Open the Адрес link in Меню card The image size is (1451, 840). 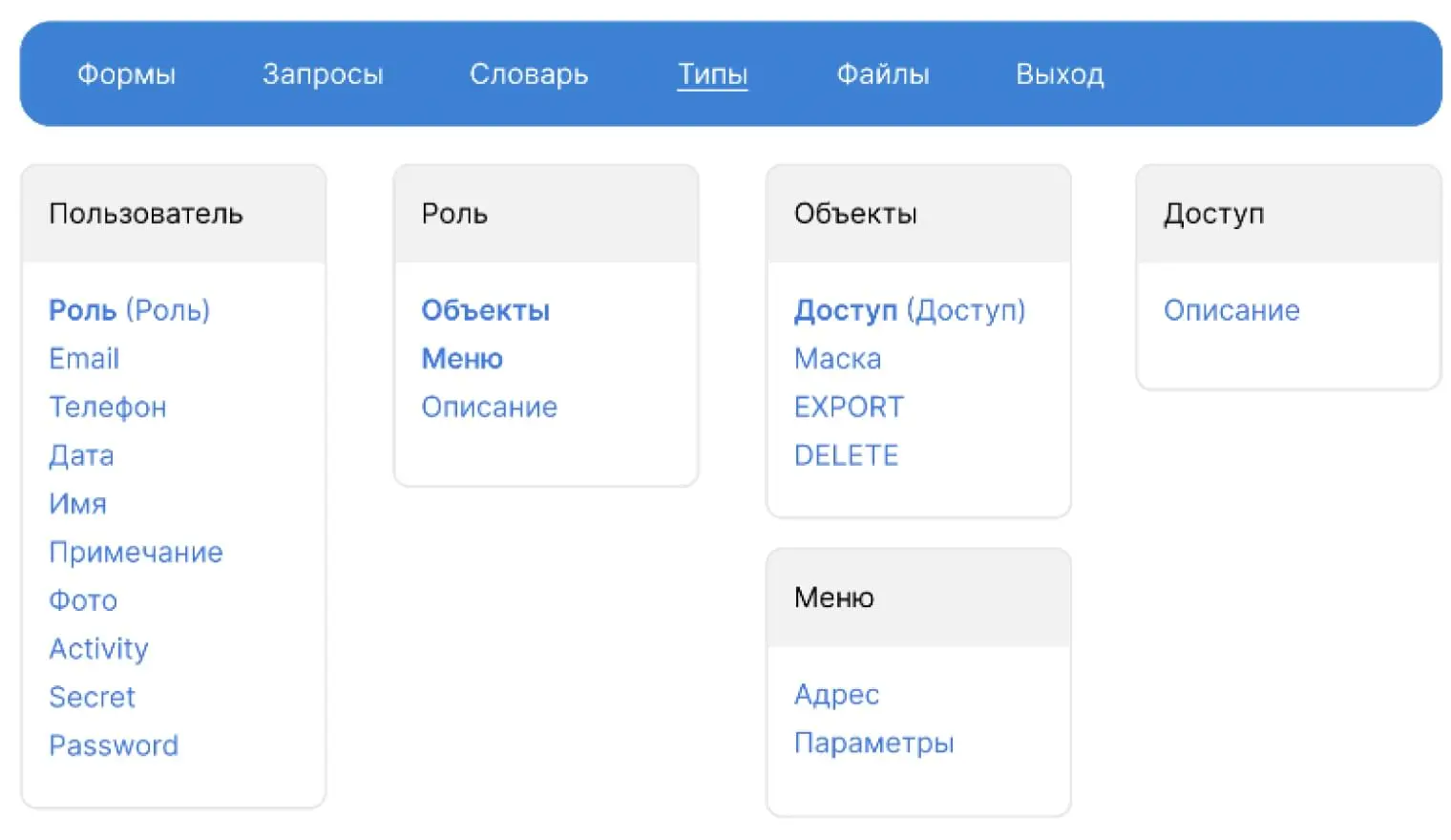(836, 695)
